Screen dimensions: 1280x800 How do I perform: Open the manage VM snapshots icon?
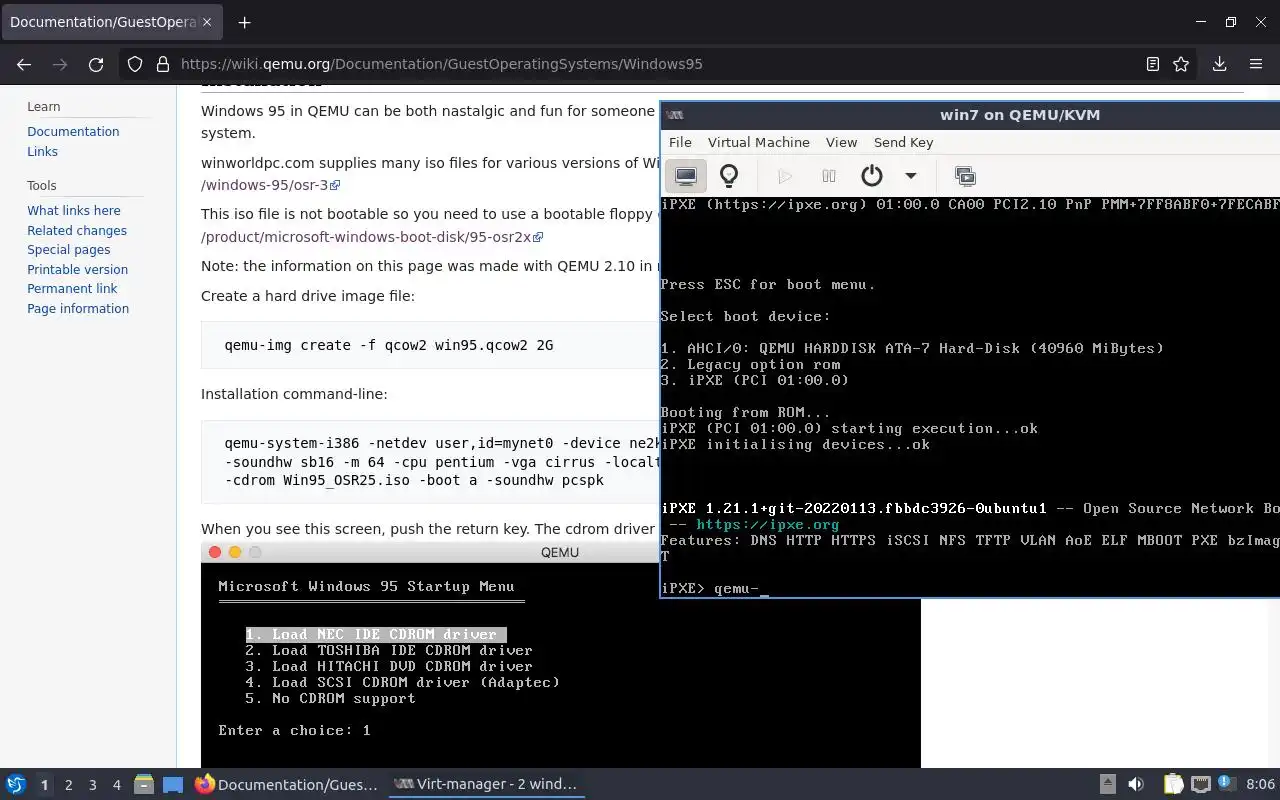click(x=965, y=176)
